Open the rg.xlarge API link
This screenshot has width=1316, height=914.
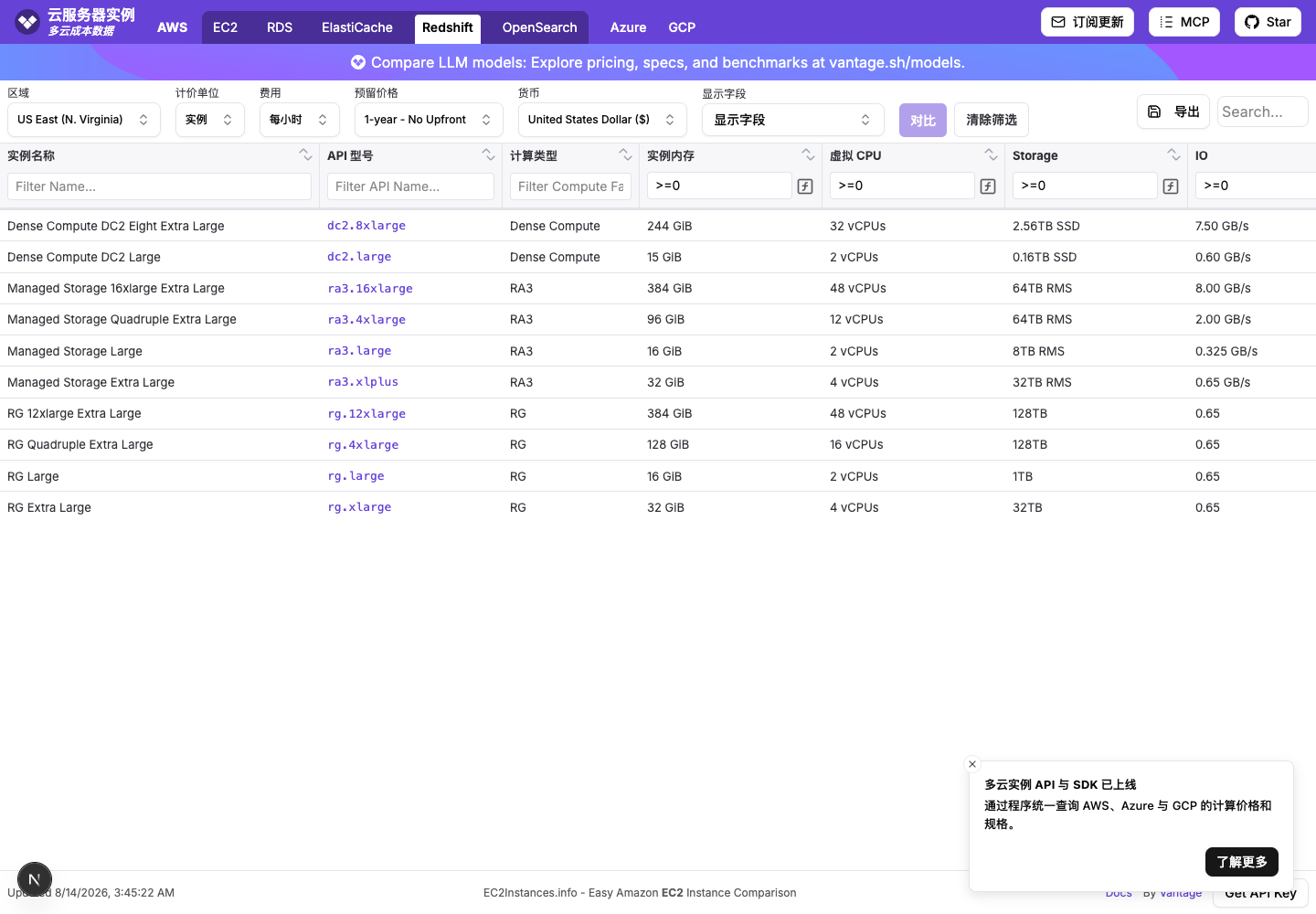[359, 507]
